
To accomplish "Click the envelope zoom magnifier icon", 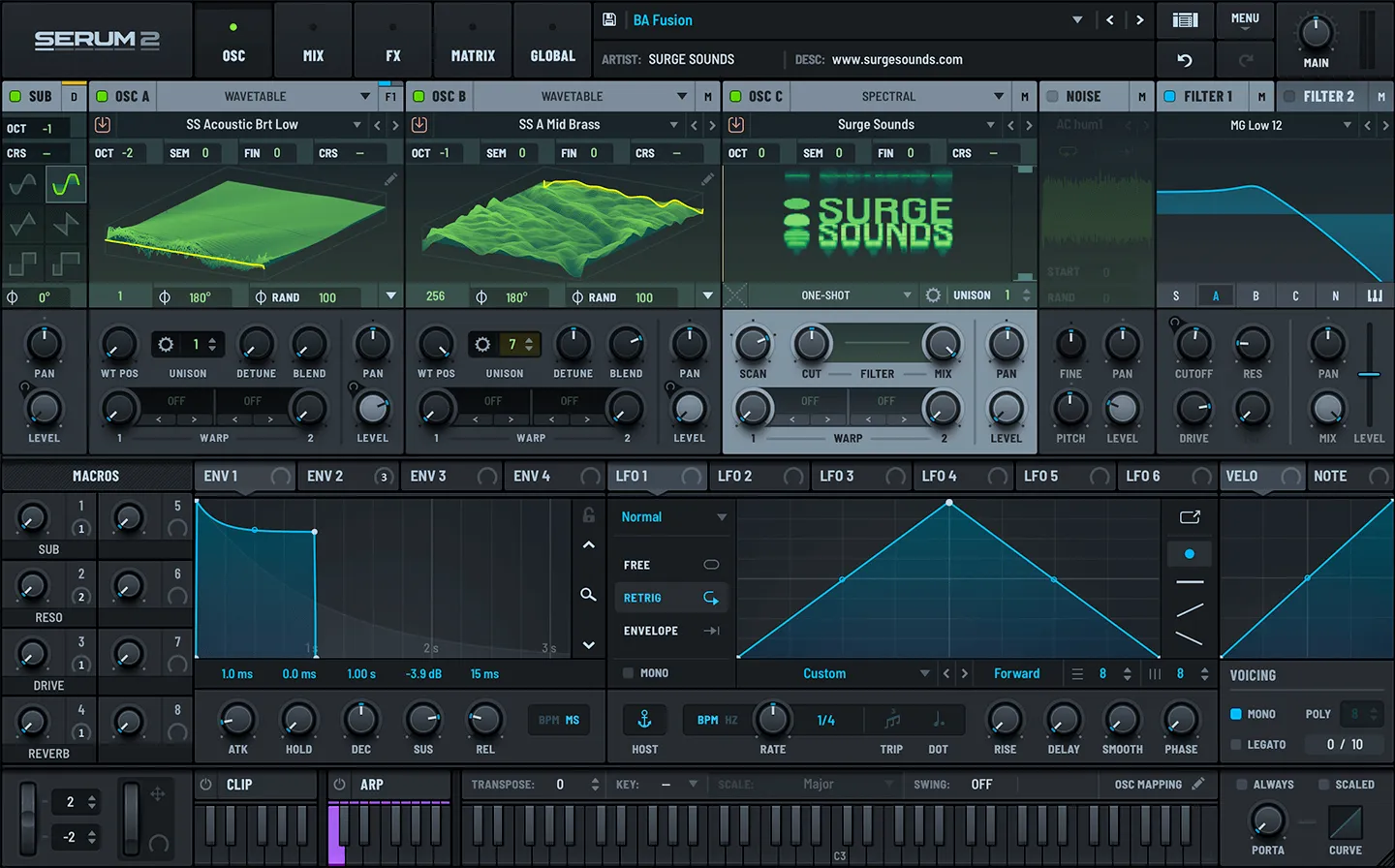I will [588, 595].
